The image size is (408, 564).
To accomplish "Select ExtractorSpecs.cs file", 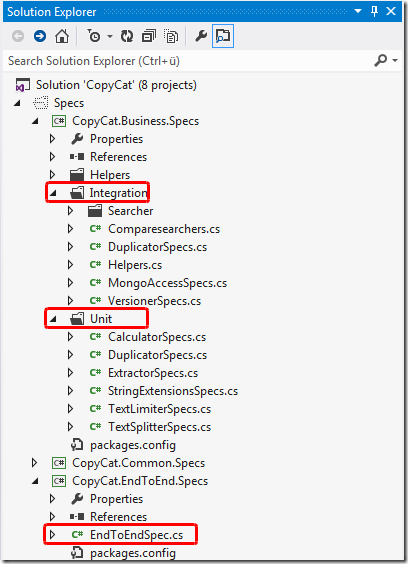I will click(153, 373).
